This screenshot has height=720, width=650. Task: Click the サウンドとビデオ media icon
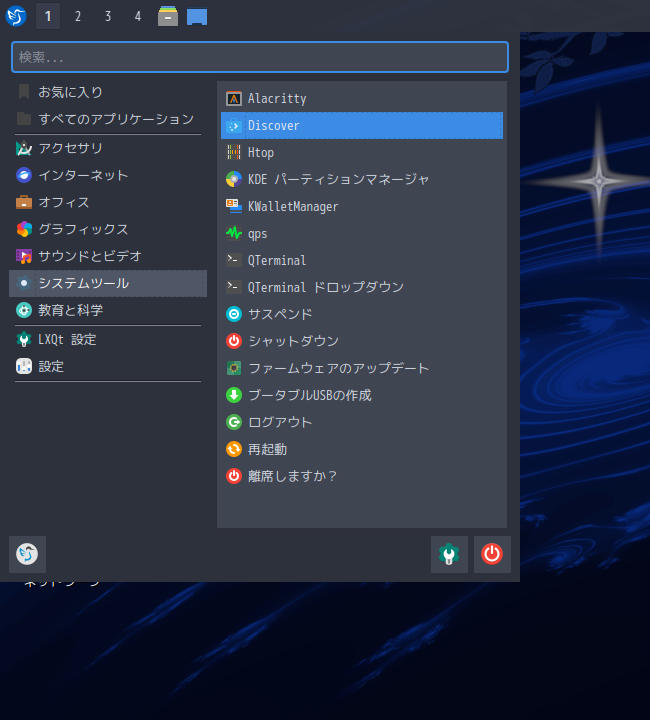(24, 256)
